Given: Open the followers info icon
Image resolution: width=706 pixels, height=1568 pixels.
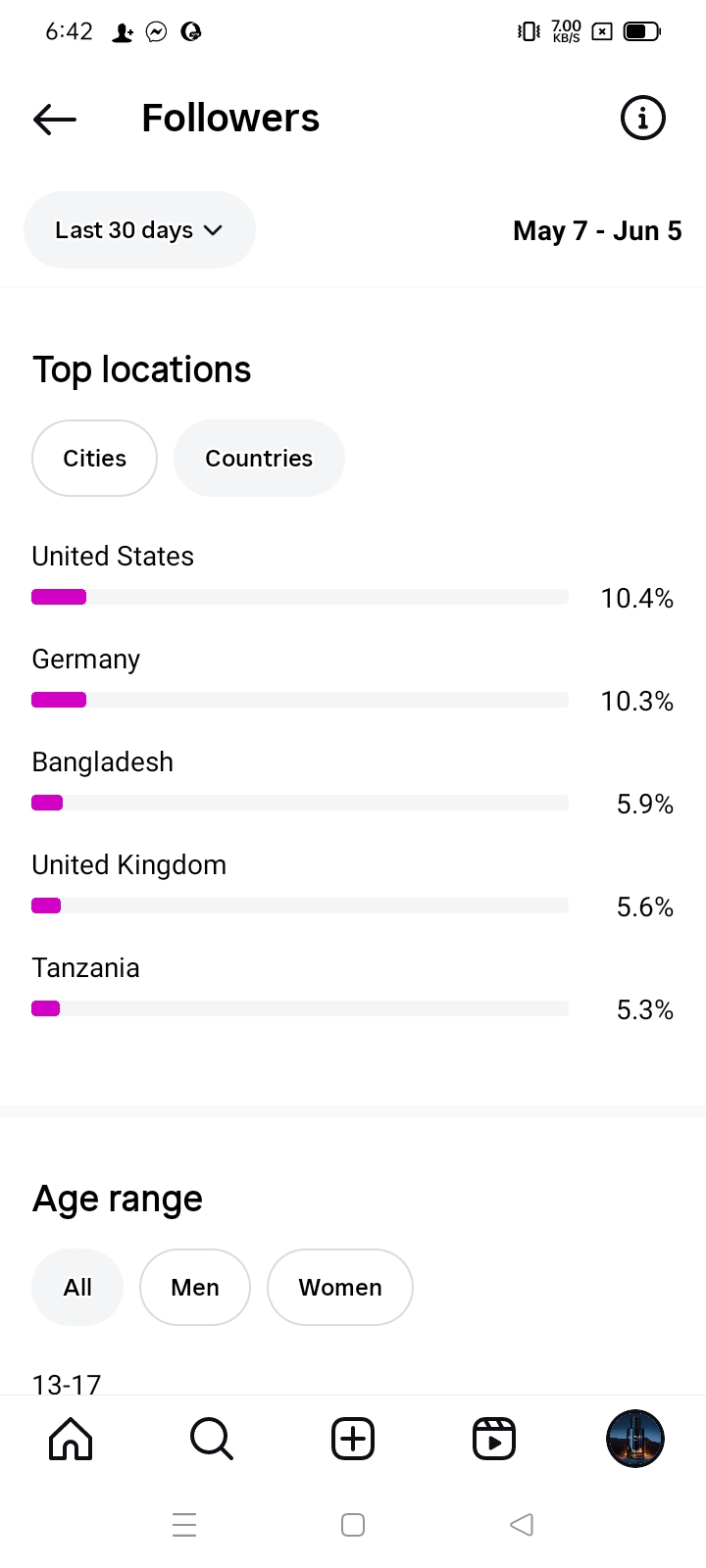Looking at the screenshot, I should pos(643,119).
